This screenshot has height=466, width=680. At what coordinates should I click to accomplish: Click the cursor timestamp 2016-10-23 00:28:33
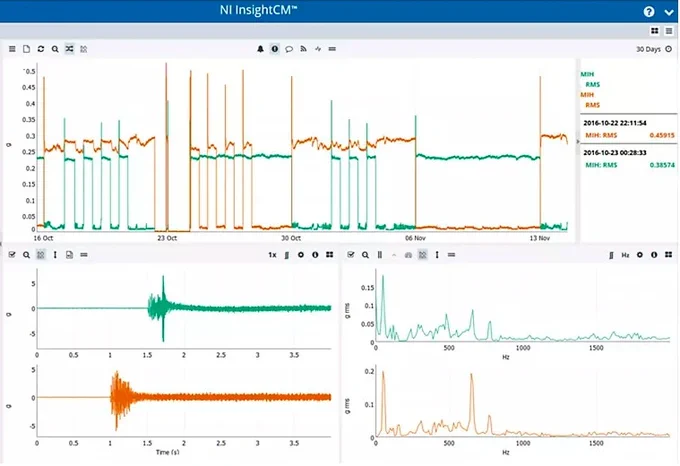[x=615, y=153]
